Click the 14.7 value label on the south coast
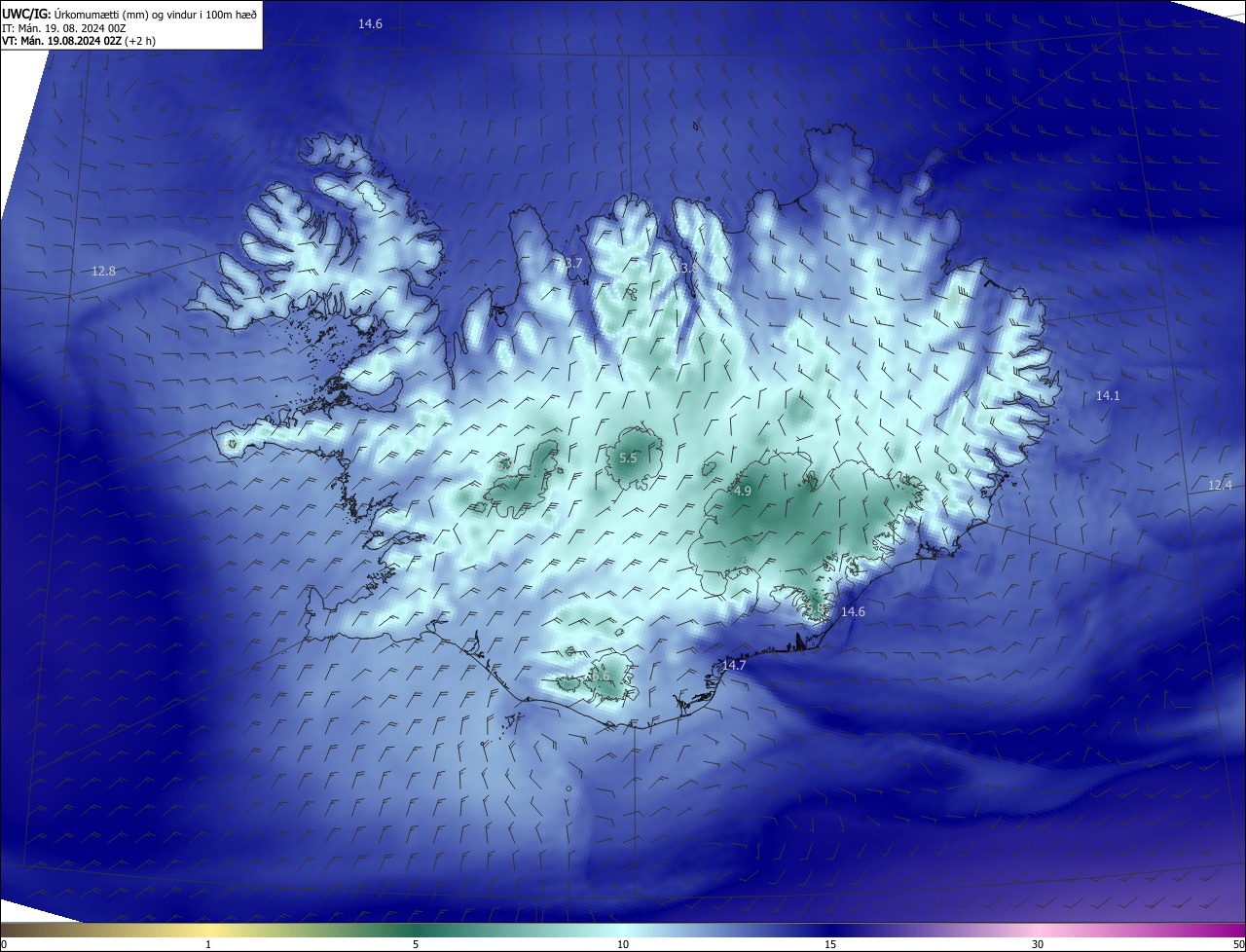Screen dimensions: 1246x952 pyautogui.click(x=734, y=665)
